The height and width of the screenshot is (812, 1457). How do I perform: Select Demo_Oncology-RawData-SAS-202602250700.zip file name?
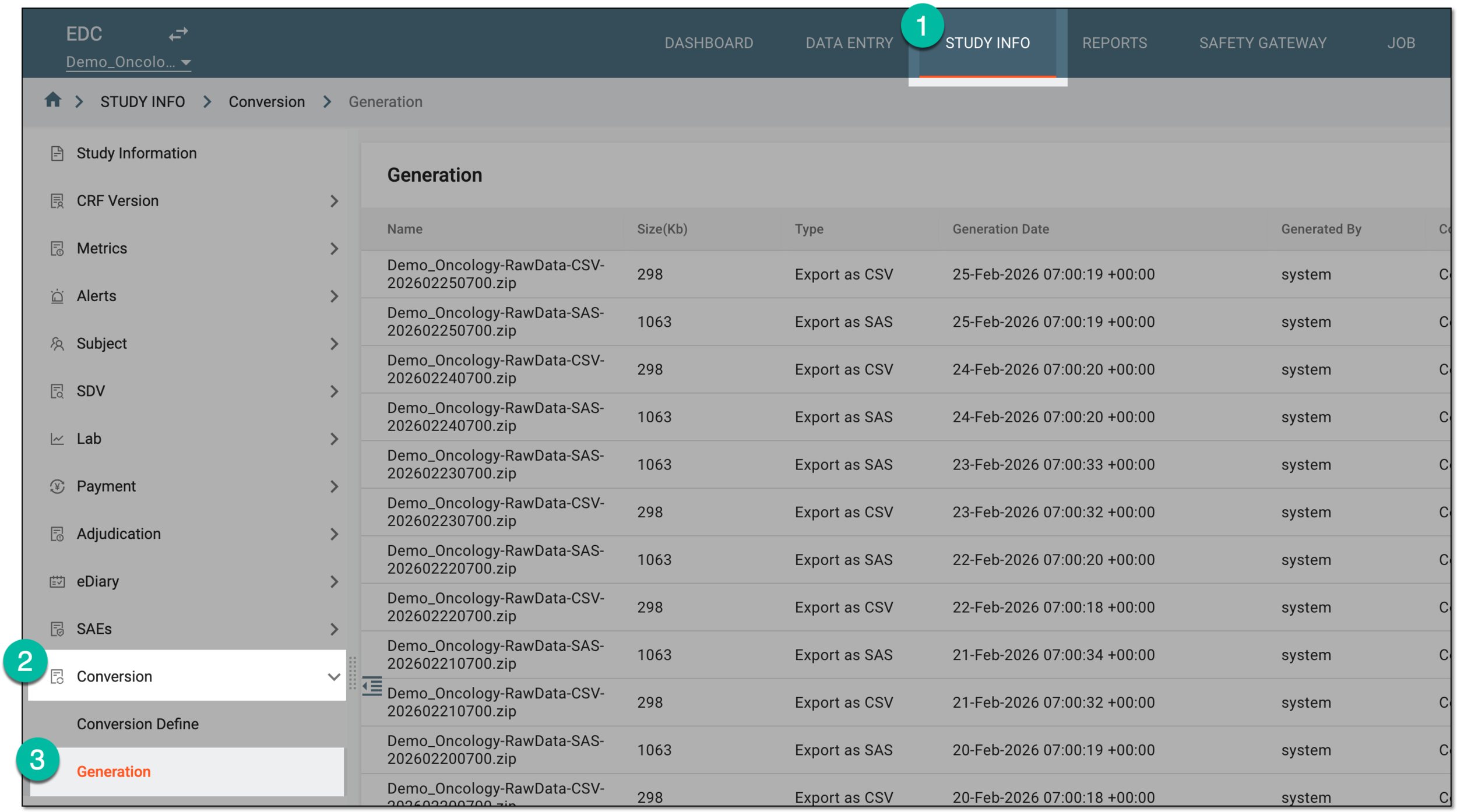pos(495,322)
